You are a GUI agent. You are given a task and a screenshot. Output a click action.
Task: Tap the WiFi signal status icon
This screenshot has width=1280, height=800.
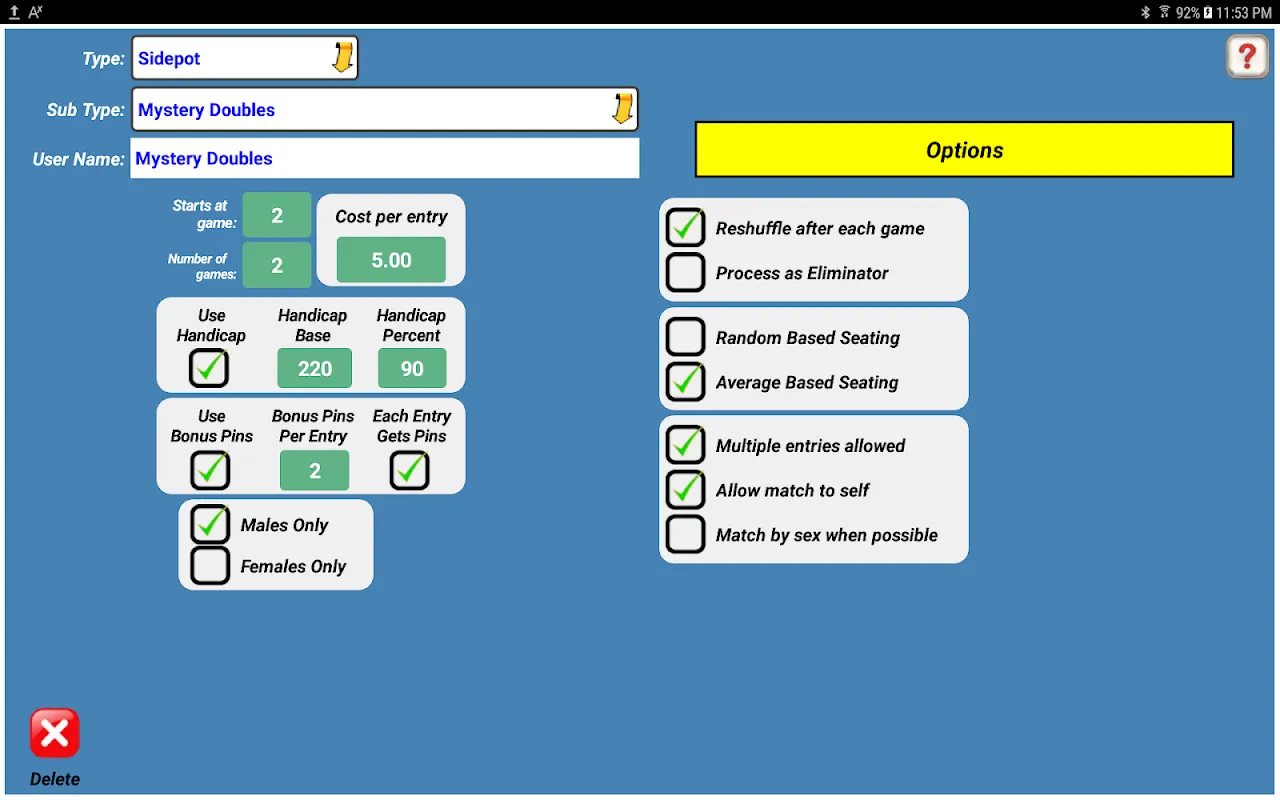point(1164,12)
